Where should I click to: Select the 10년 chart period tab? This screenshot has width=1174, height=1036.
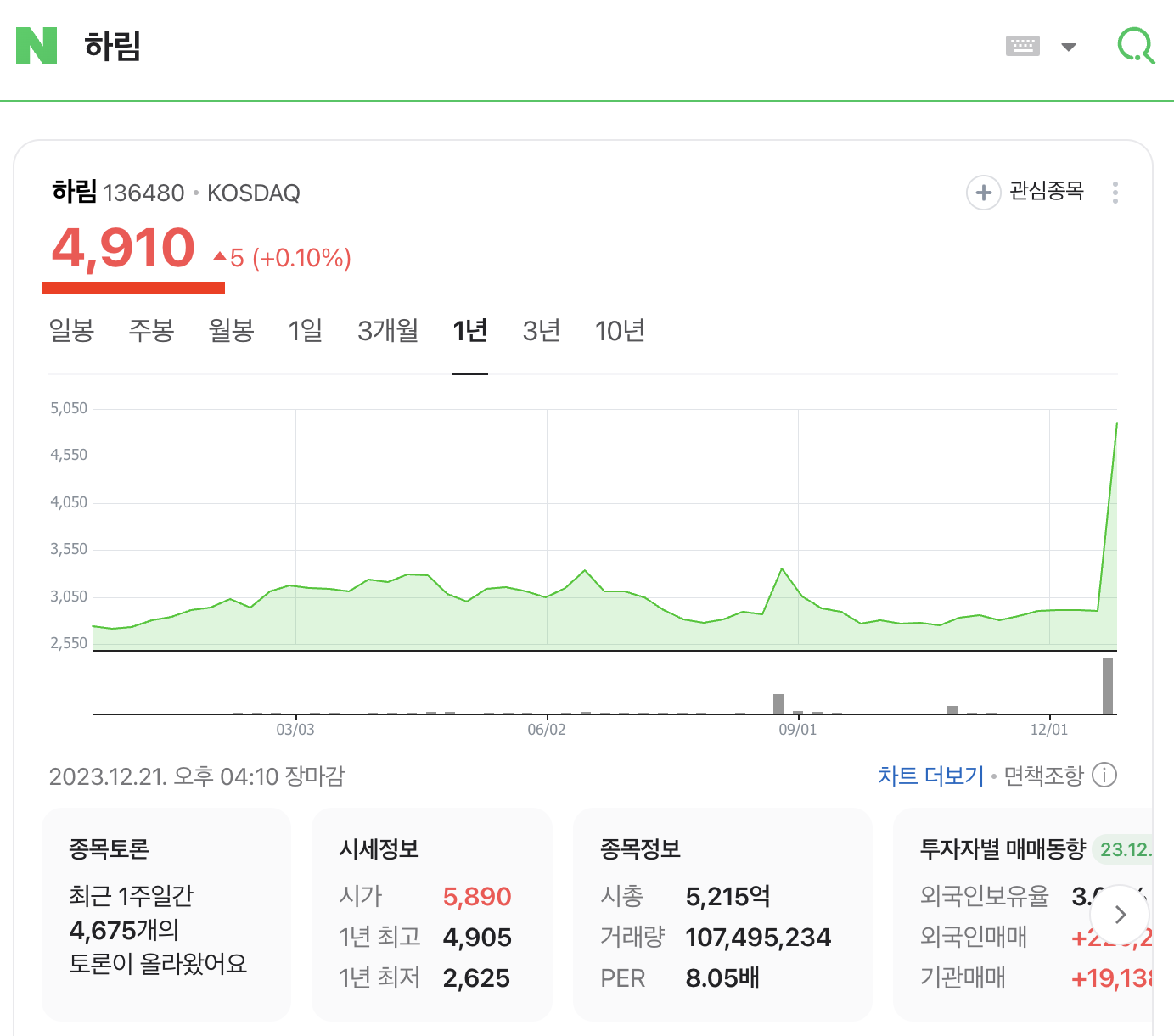pos(620,331)
